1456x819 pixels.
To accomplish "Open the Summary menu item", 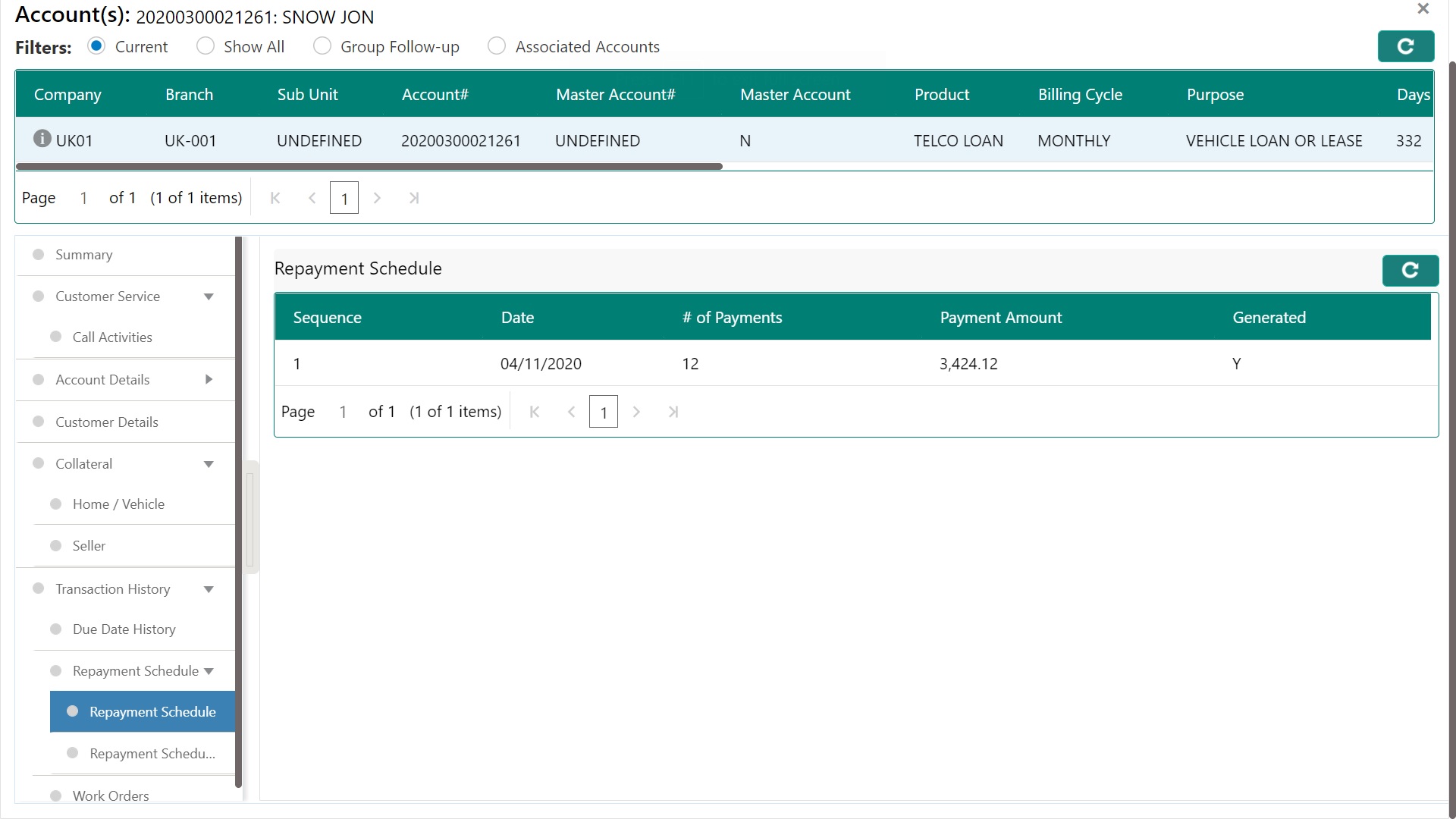I will [x=83, y=255].
